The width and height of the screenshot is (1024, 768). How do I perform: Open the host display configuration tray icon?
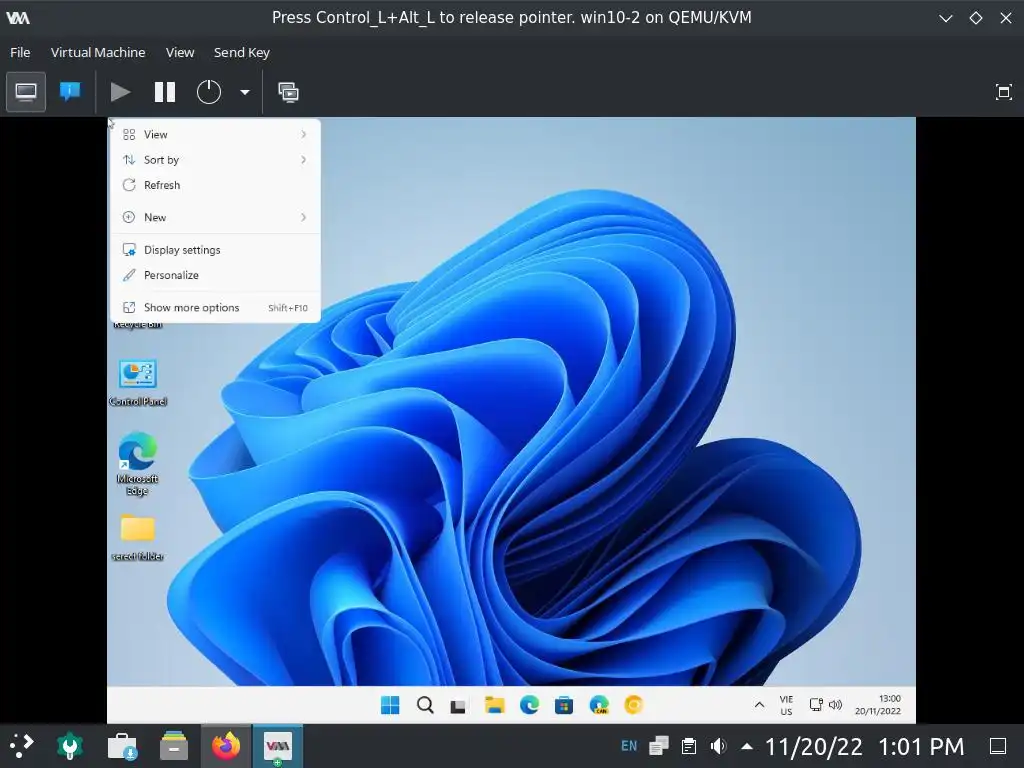coord(659,746)
